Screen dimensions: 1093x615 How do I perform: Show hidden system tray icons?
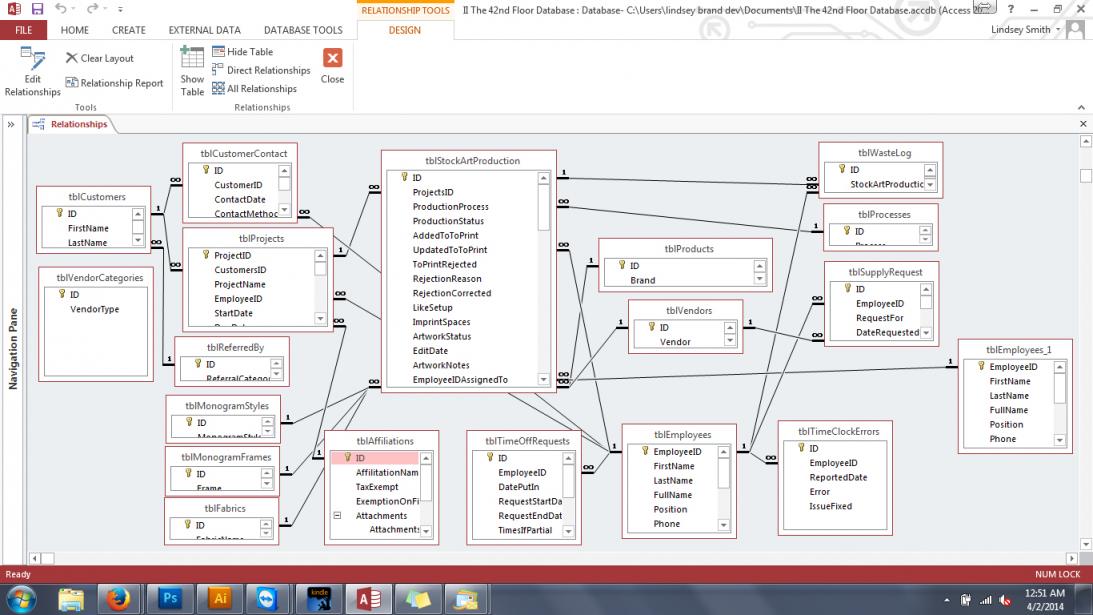coord(946,600)
